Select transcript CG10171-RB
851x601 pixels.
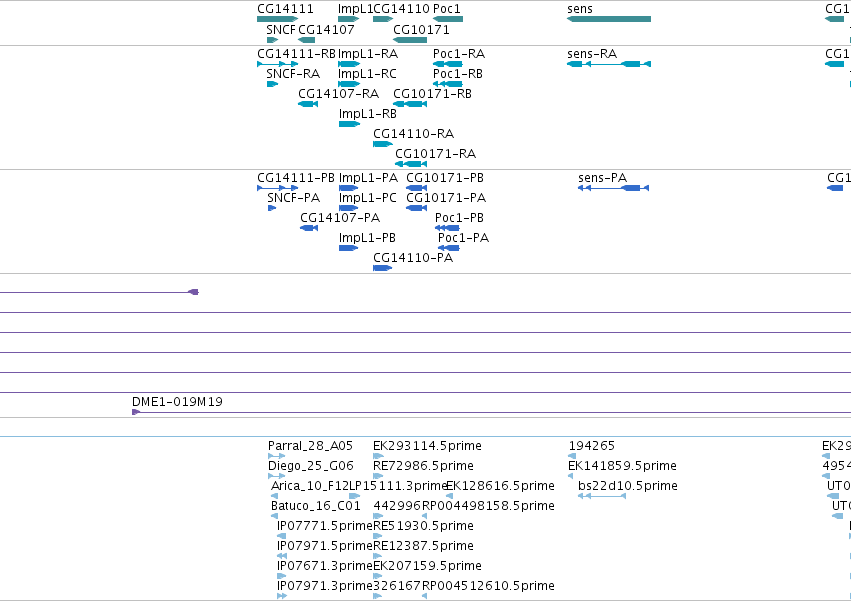[x=410, y=104]
